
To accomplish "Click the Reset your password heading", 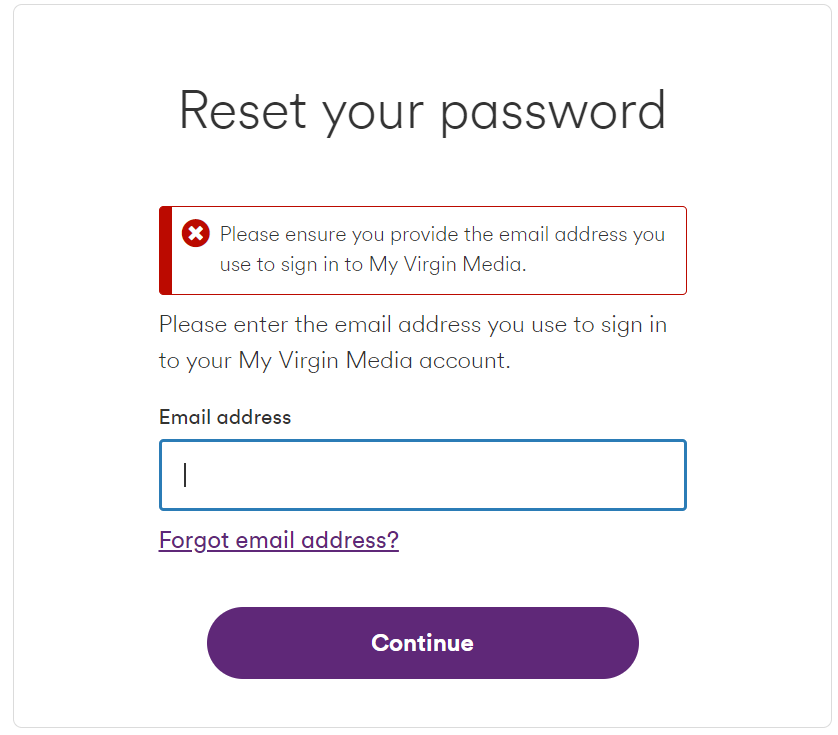I will click(422, 110).
